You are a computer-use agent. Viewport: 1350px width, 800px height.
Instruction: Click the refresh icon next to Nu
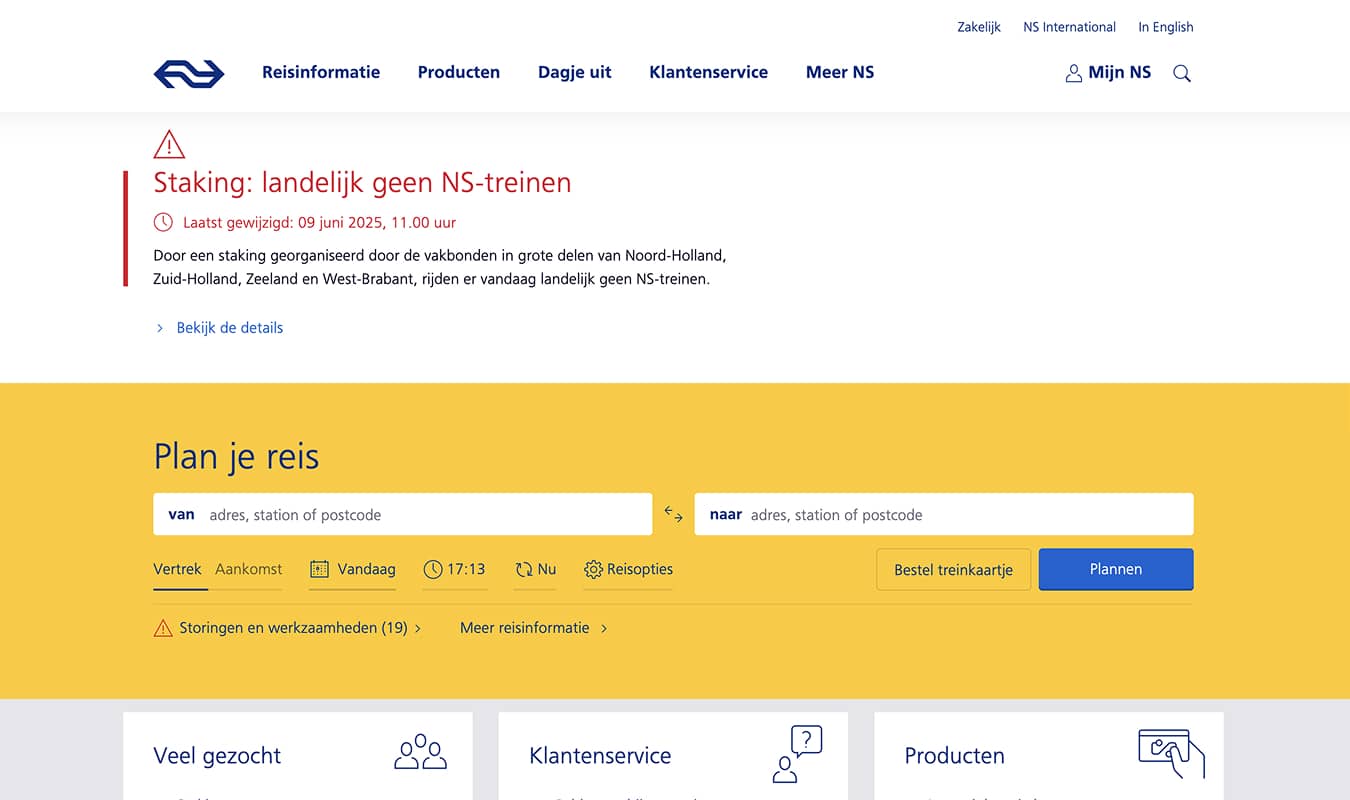coord(524,569)
